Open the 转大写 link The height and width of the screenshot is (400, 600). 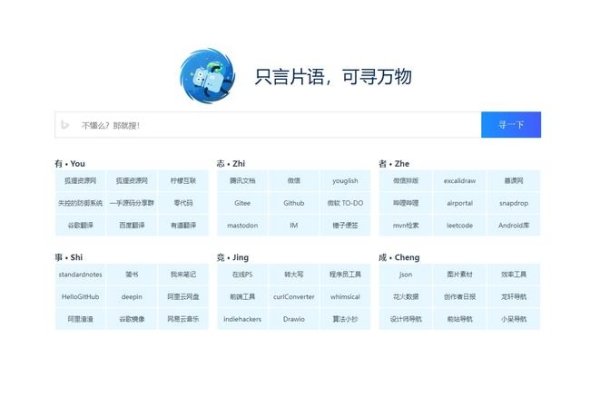294,274
